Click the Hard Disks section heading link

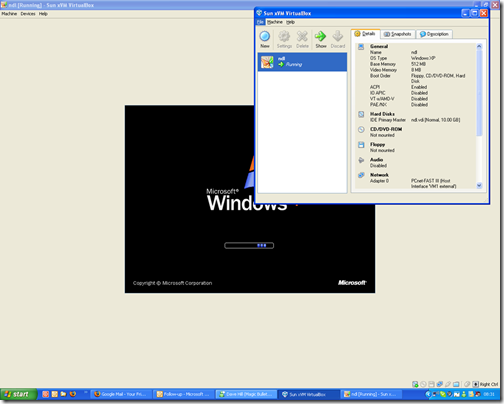[x=382, y=114]
